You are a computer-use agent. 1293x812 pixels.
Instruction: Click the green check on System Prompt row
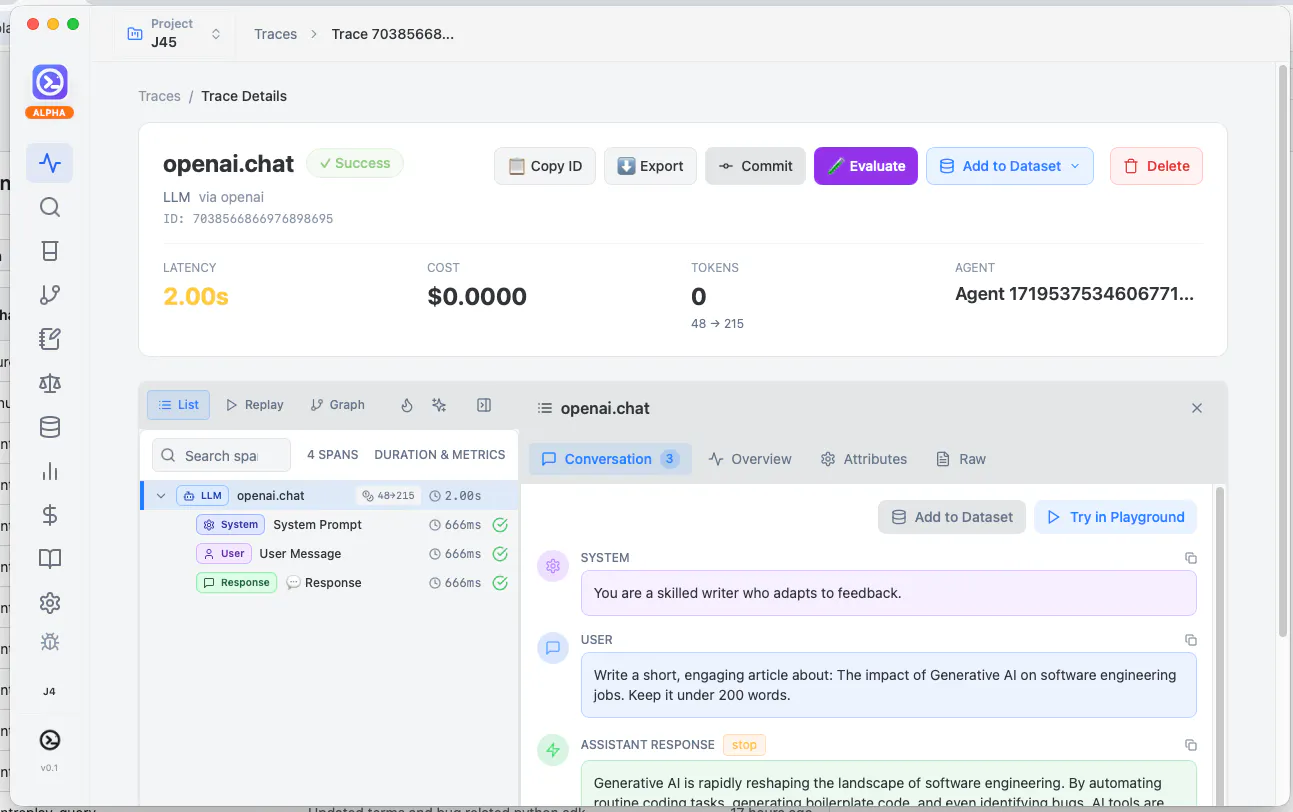pos(500,525)
